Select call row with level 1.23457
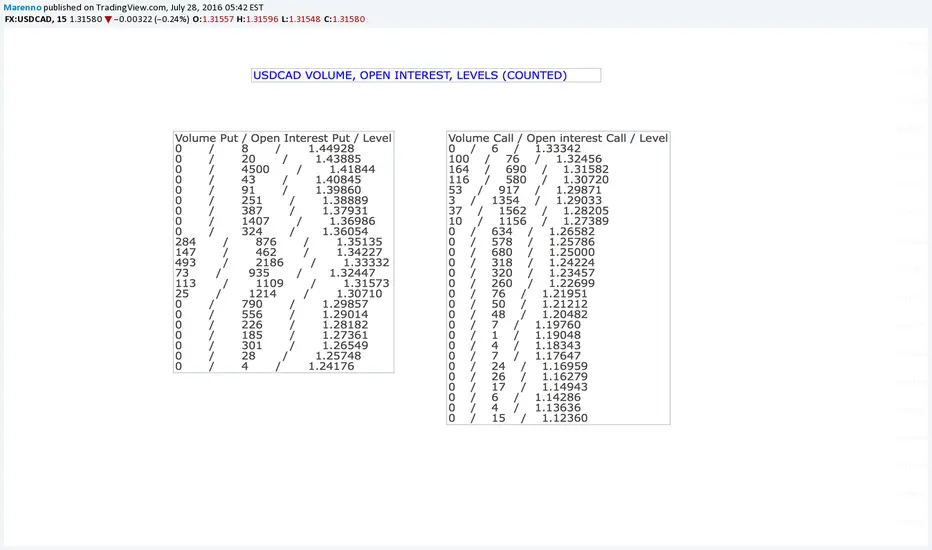Screen dimensions: 932x550 522,273
